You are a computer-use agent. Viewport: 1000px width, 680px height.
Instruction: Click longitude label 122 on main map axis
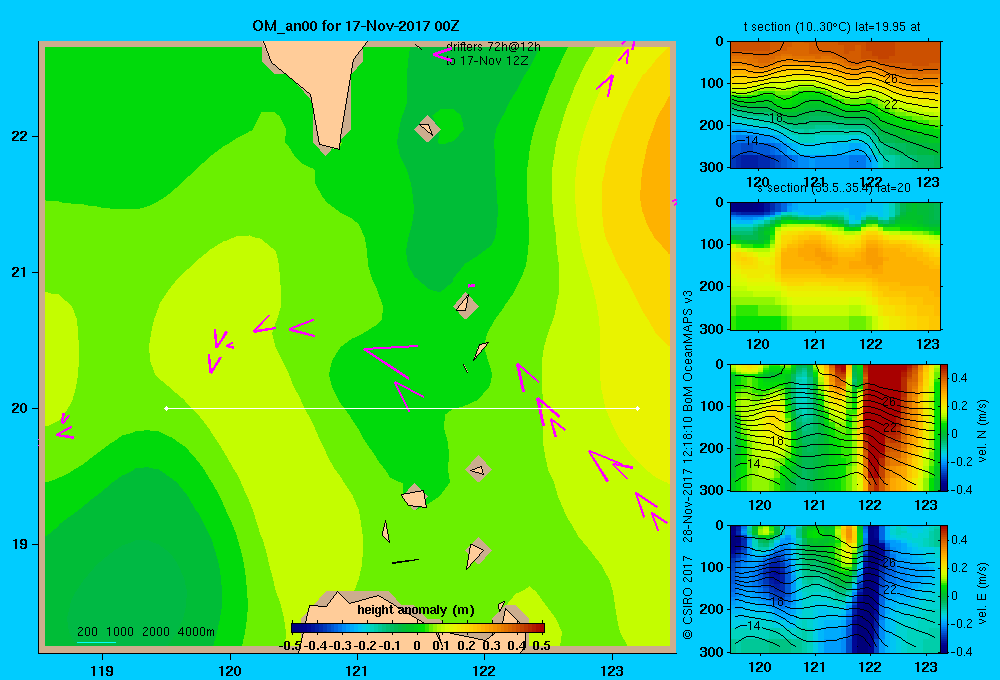tap(484, 670)
